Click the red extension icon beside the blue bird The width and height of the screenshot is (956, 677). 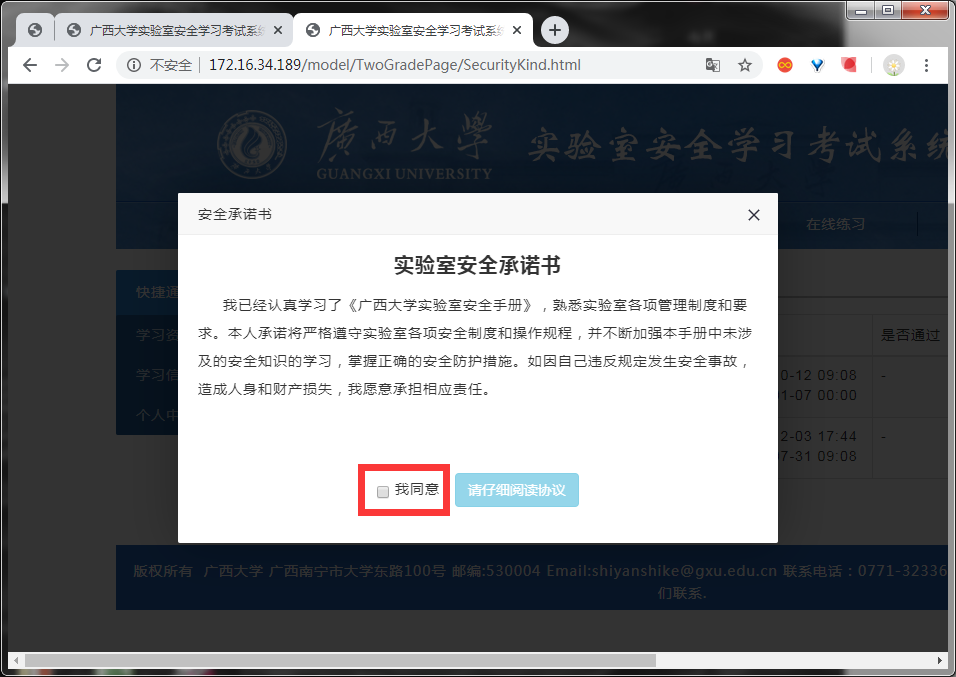849,65
